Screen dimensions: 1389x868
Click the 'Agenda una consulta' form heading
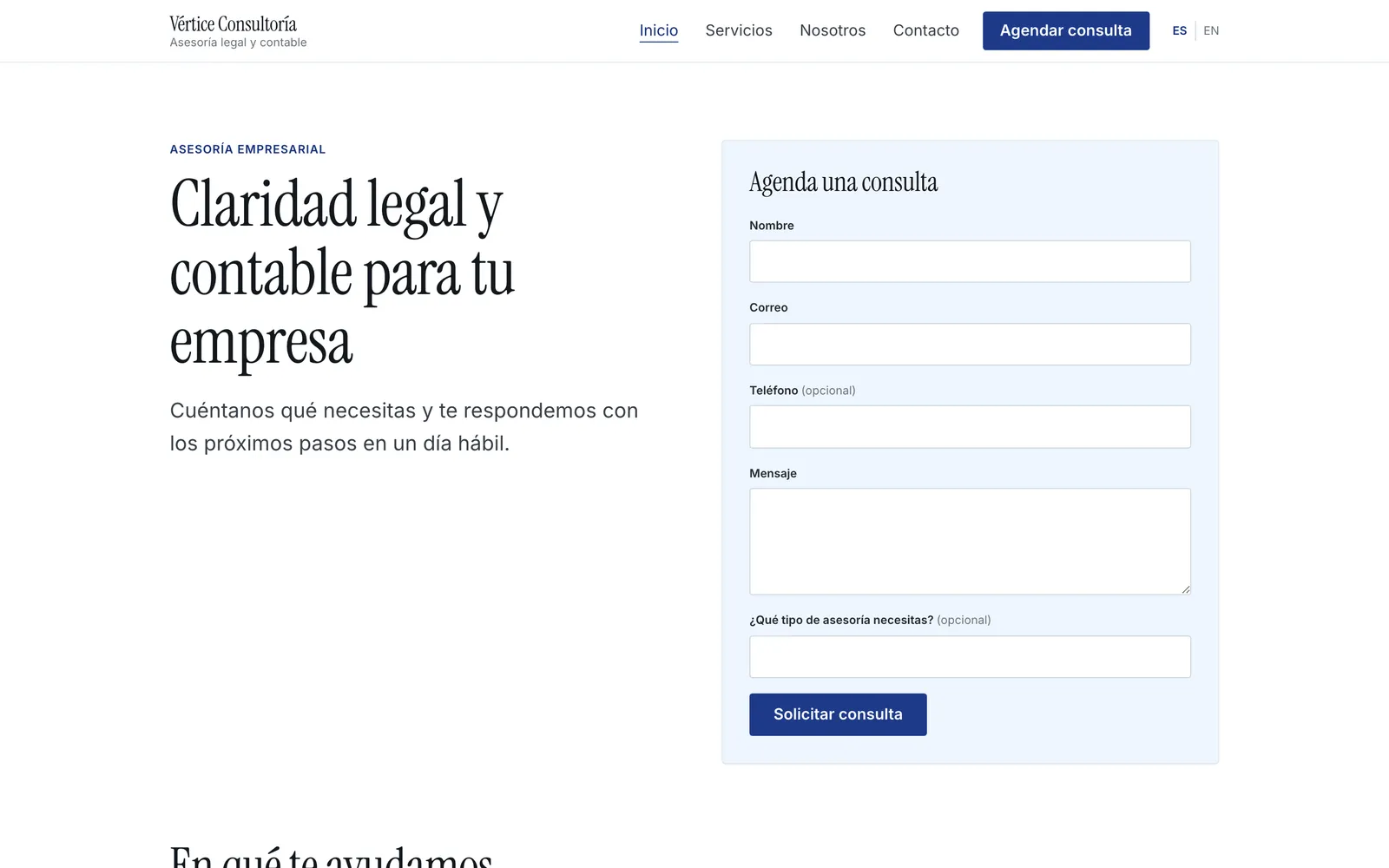[x=843, y=182]
